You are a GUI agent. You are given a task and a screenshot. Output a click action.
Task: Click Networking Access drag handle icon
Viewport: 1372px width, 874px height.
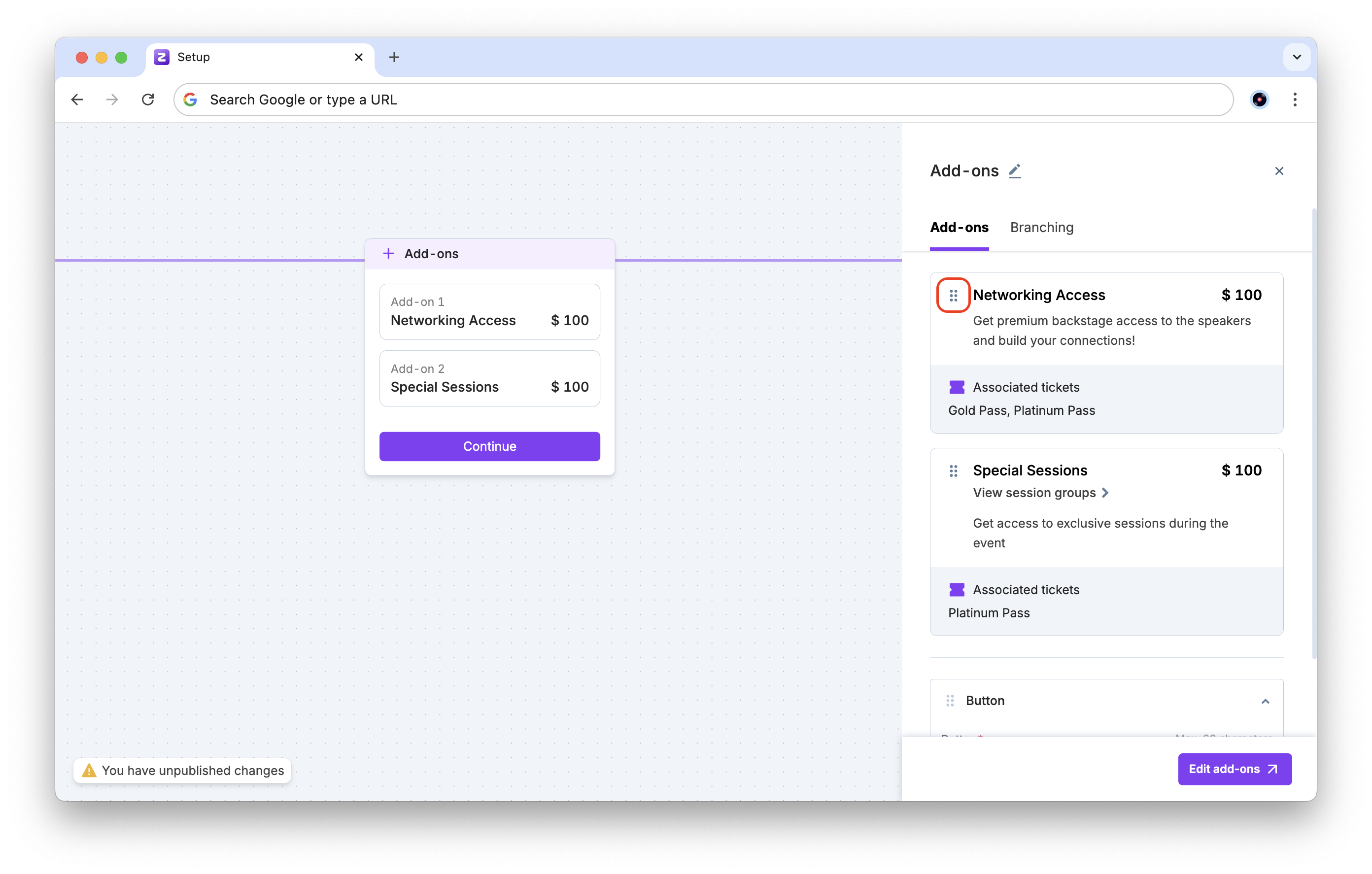(x=953, y=295)
